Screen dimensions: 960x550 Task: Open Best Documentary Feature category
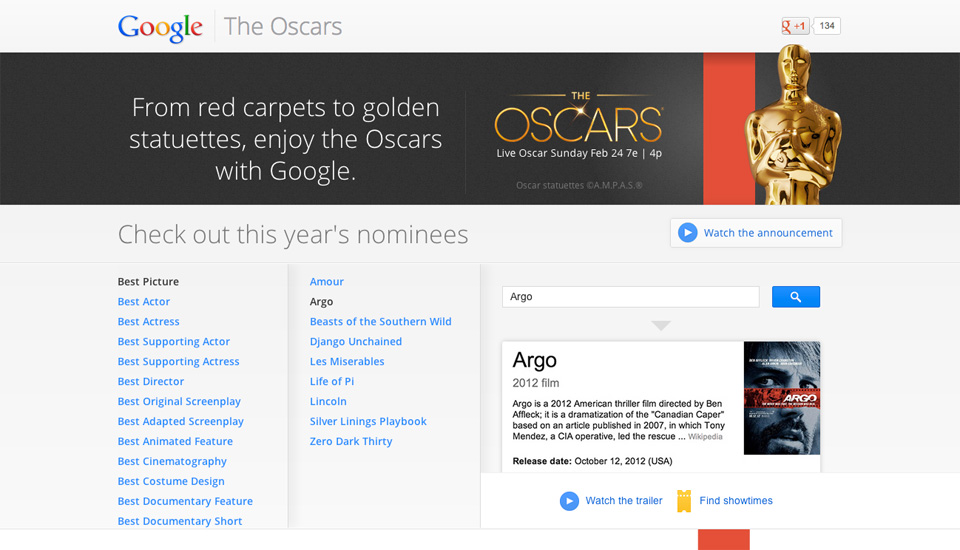pyautogui.click(x=186, y=501)
